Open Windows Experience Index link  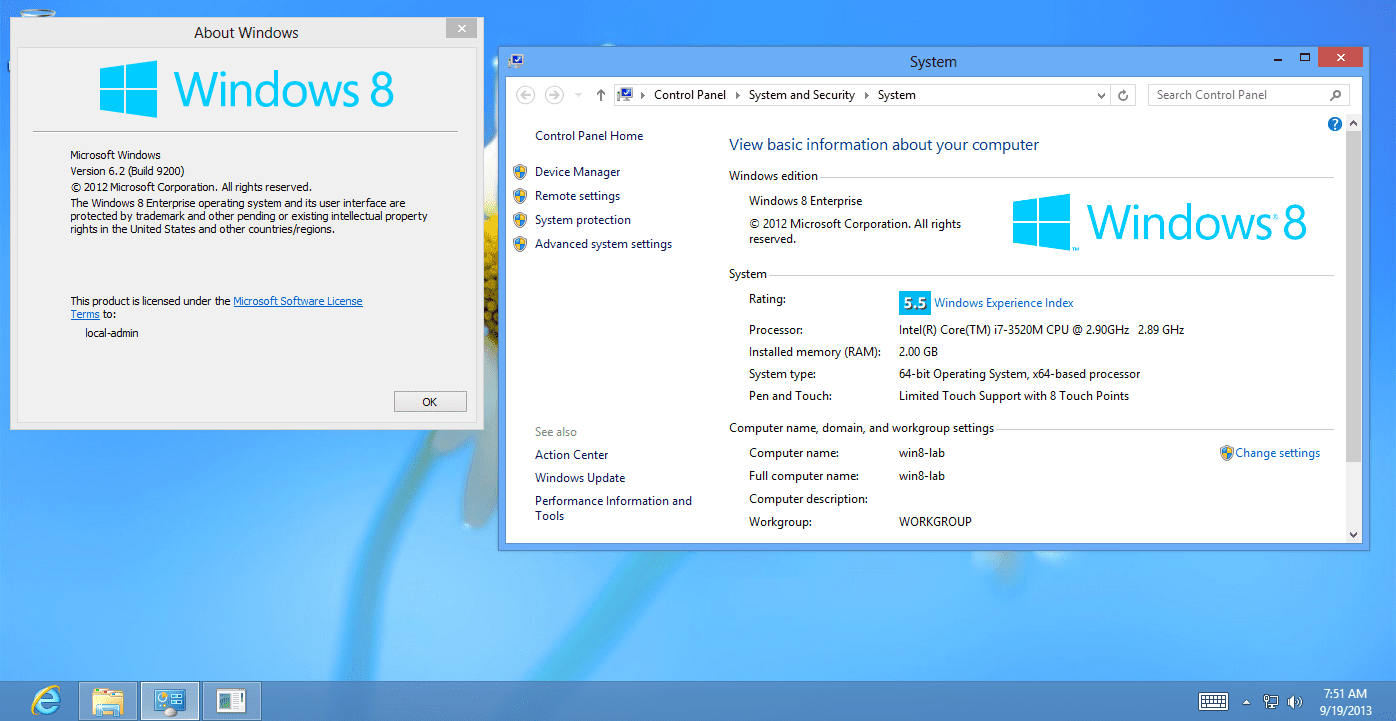(1004, 303)
